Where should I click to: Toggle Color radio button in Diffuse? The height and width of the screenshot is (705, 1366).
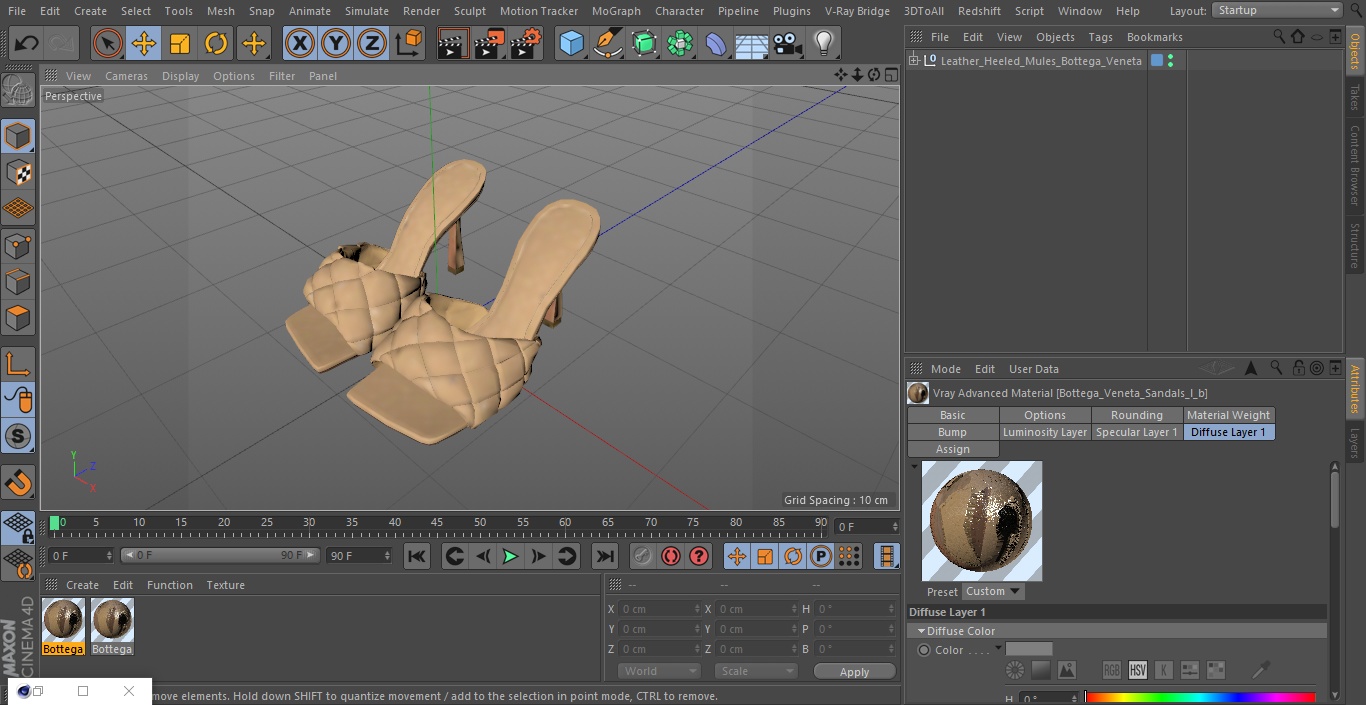924,650
